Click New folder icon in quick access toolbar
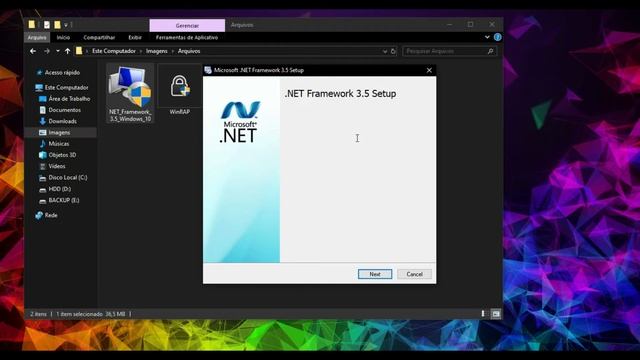 pos(58,25)
